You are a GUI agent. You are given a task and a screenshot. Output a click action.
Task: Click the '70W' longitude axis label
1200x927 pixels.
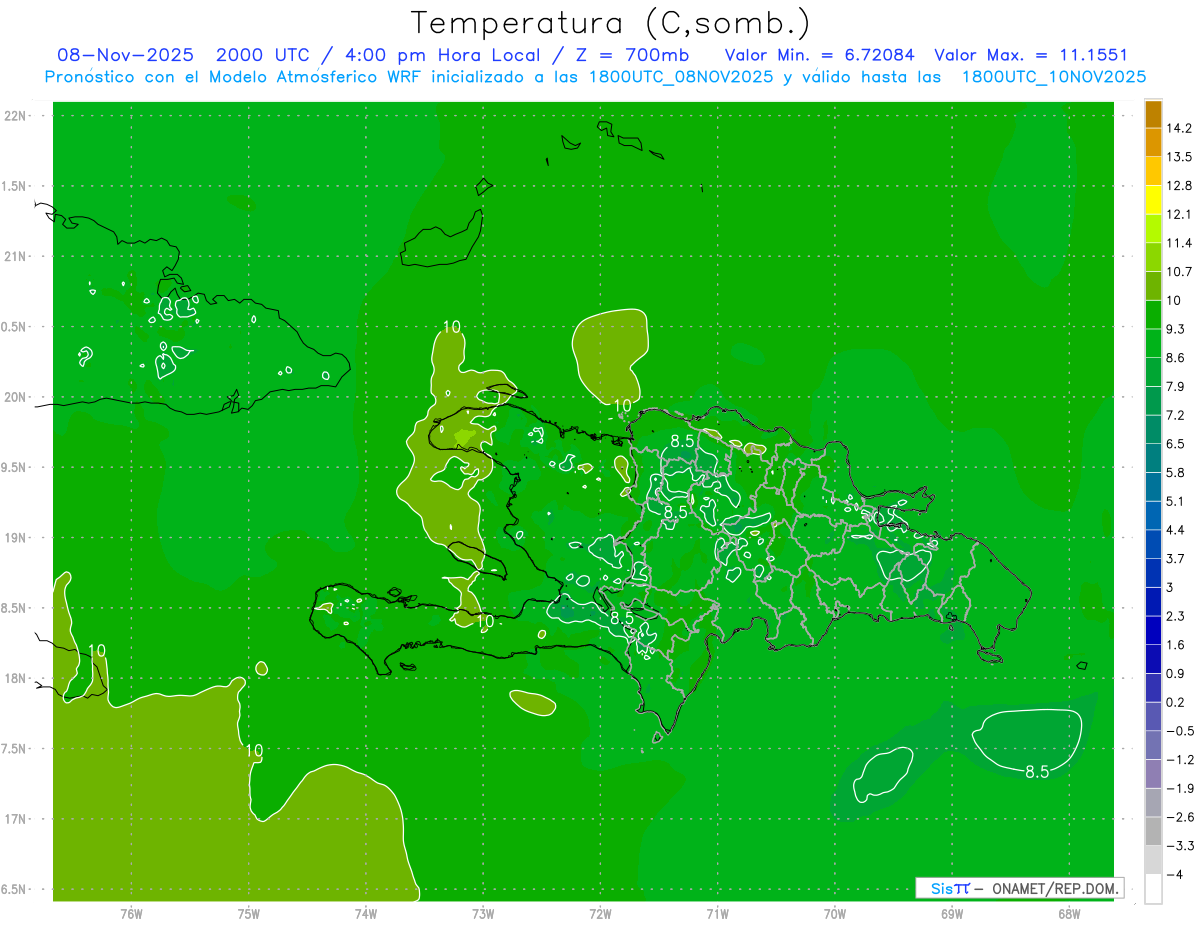pos(834,913)
